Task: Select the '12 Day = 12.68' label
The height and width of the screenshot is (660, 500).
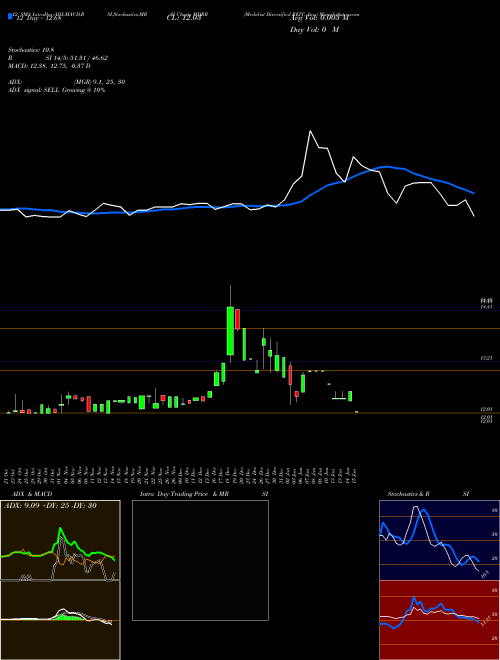Action: (x=39, y=18)
